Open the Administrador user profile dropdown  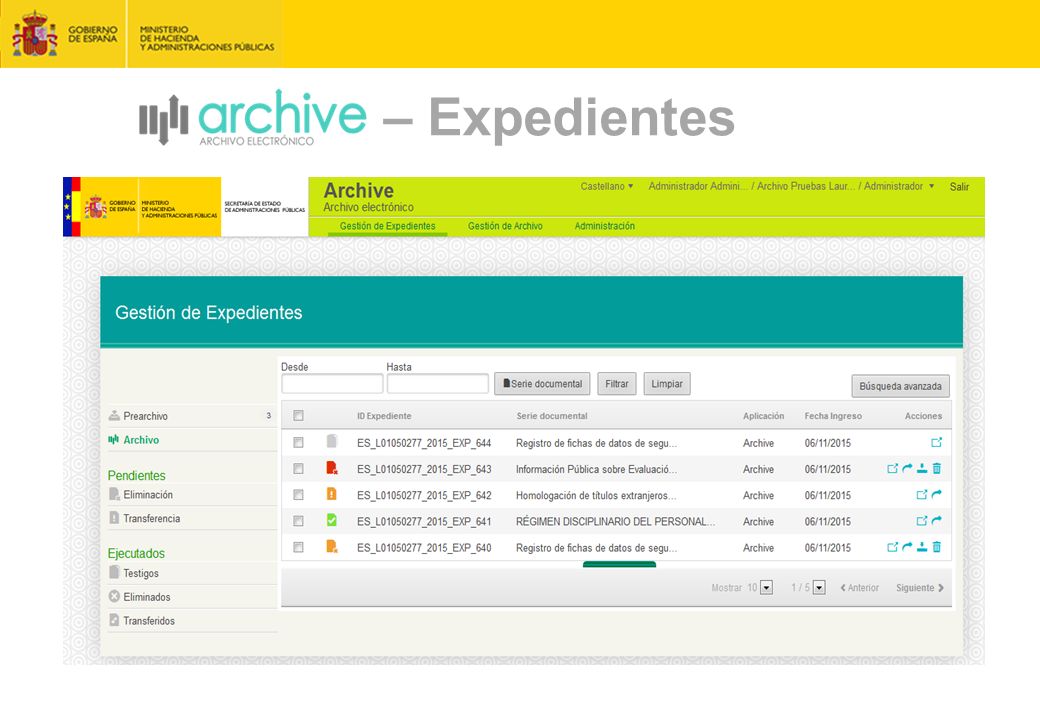791,186
